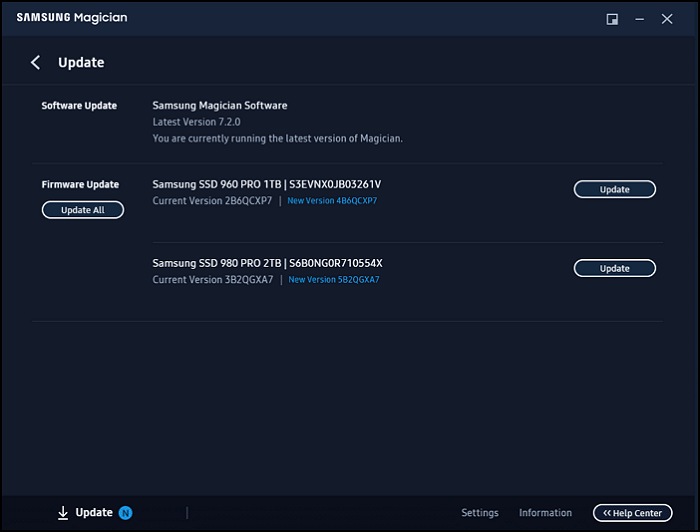
Task: Click the Update page title
Action: (81, 62)
